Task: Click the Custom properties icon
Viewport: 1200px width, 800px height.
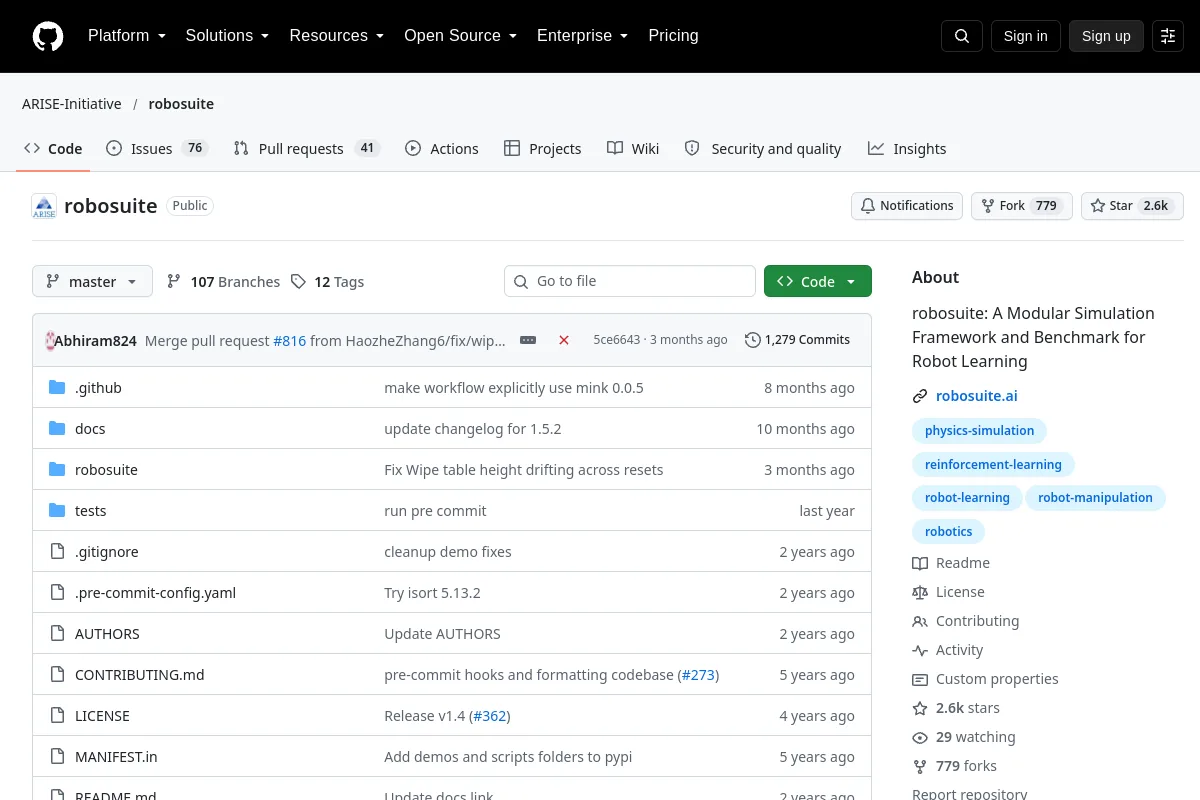Action: [920, 679]
